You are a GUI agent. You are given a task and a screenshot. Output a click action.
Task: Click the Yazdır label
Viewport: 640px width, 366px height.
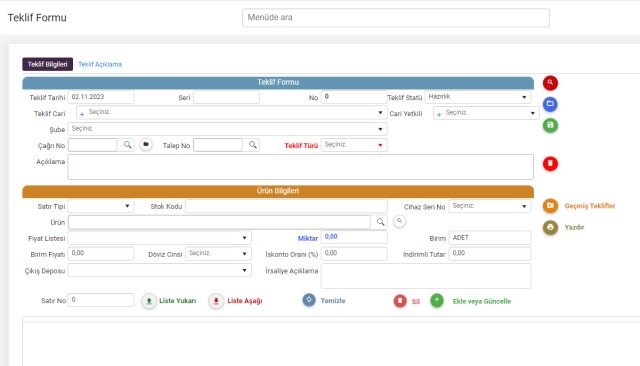pyautogui.click(x=574, y=227)
